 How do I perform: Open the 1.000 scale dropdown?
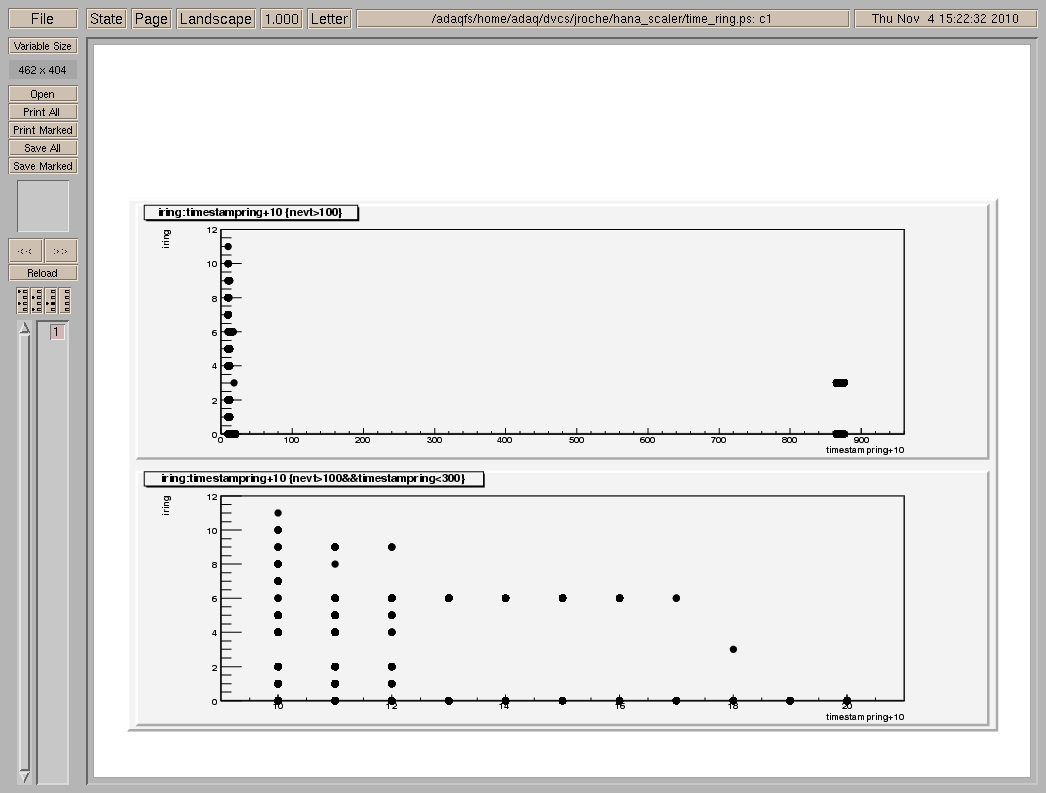pos(282,19)
